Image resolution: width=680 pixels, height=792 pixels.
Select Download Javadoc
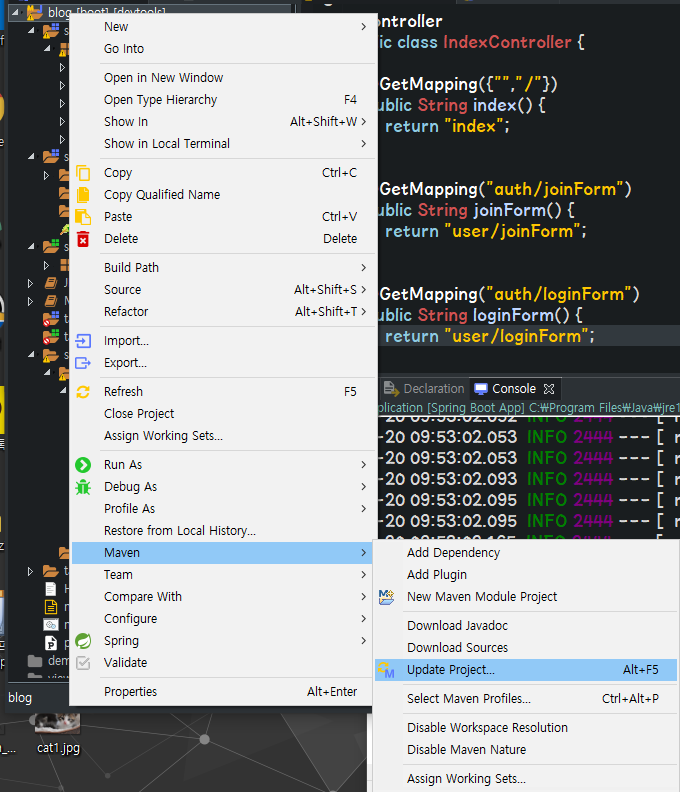point(526,626)
